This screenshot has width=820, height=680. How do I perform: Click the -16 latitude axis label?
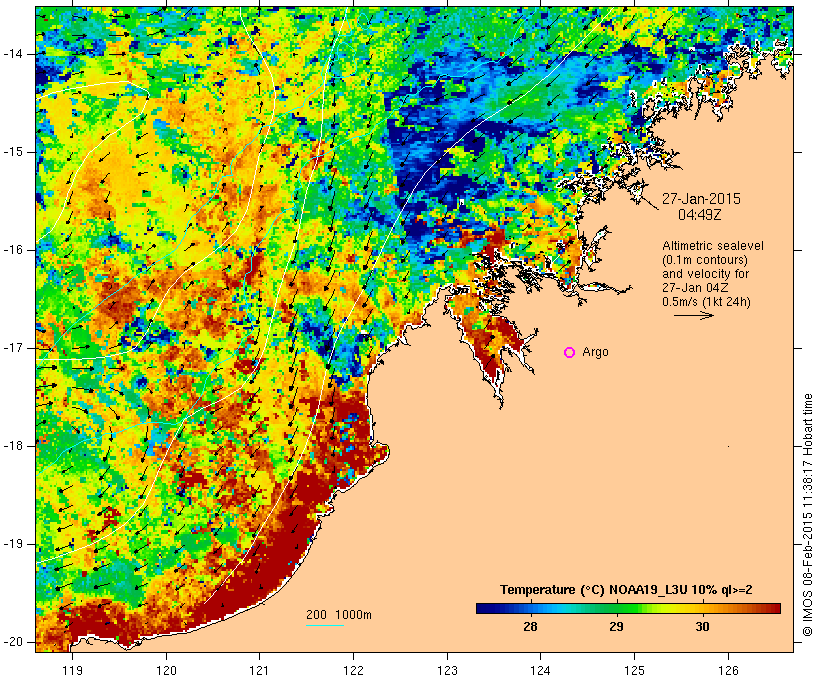(x=13, y=250)
